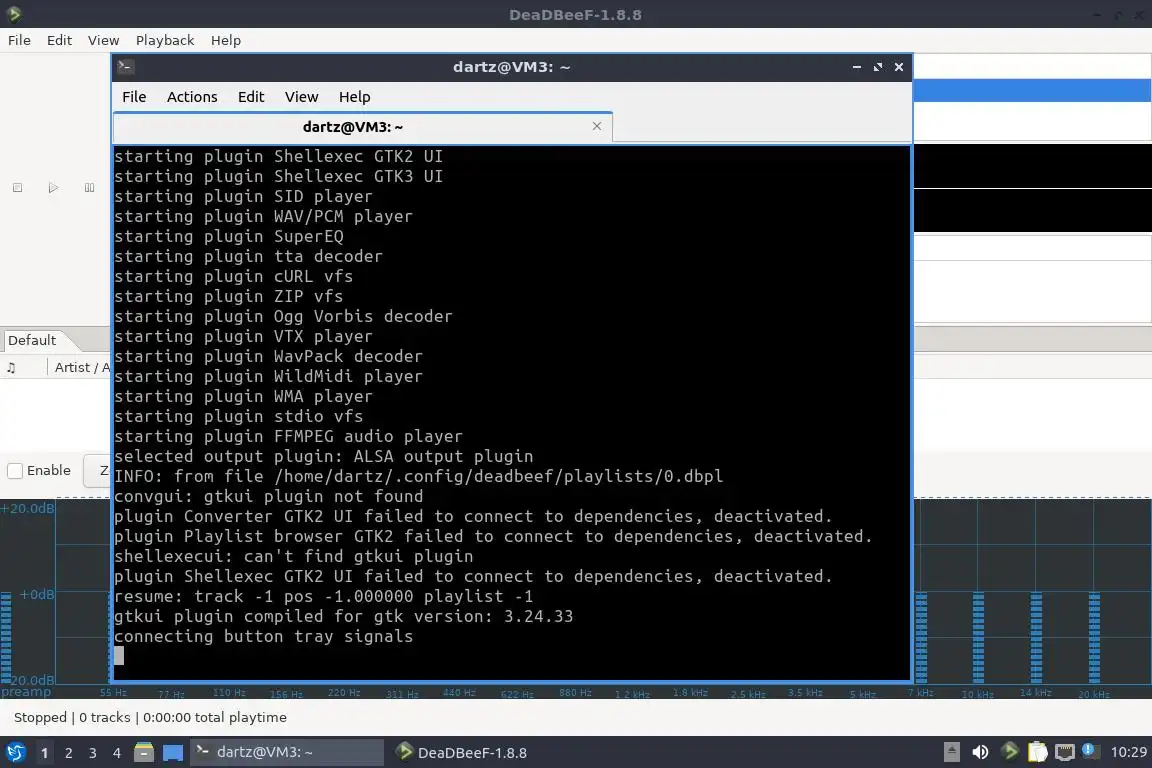Open the terminal Actions menu
Viewport: 1152px width, 768px height.
tap(192, 97)
